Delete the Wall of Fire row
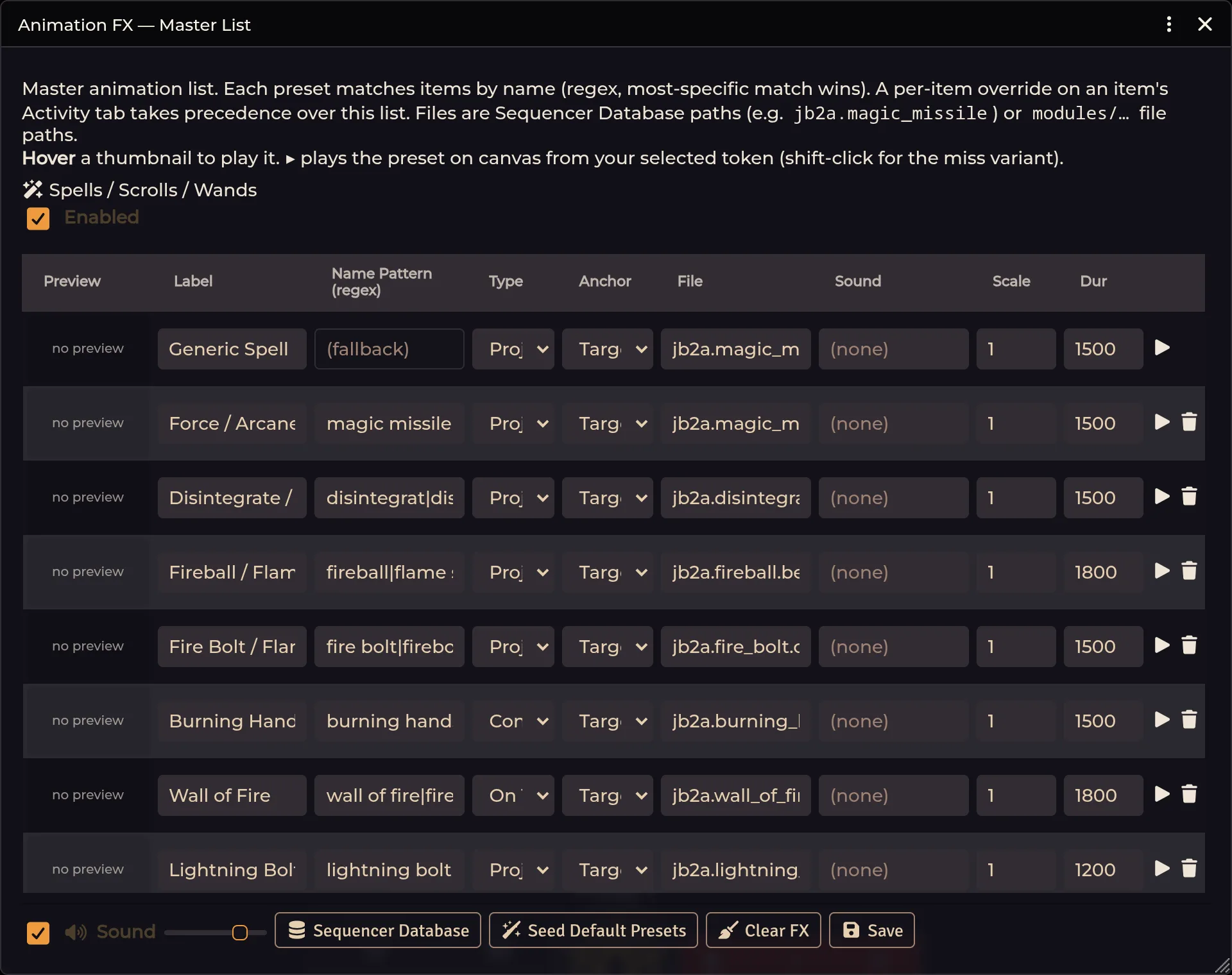 point(1189,795)
